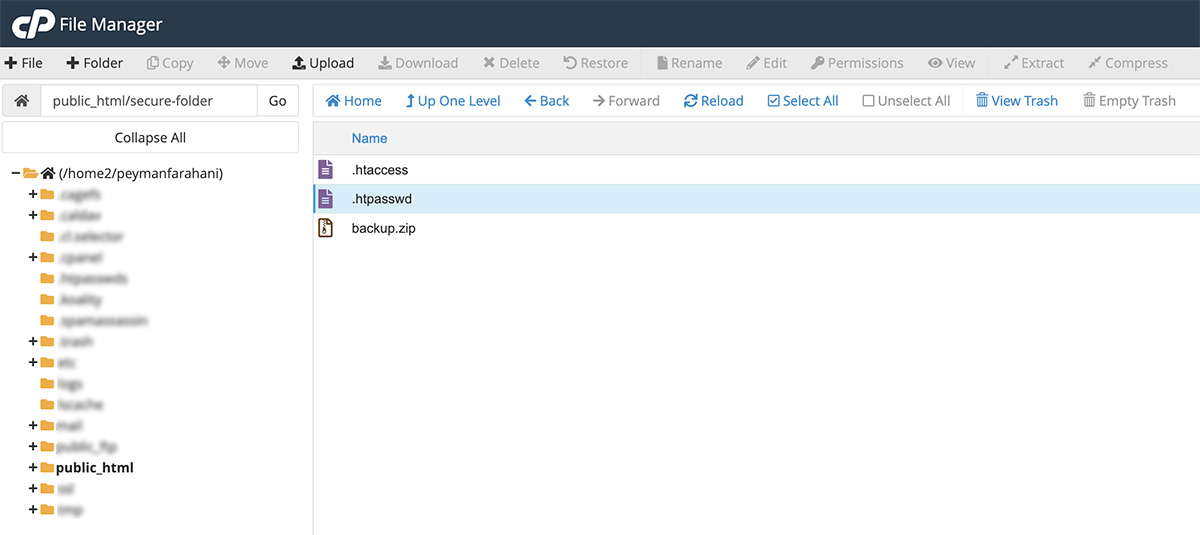The image size is (1200, 535).
Task: Navigate to Home in the file pane
Action: [353, 101]
